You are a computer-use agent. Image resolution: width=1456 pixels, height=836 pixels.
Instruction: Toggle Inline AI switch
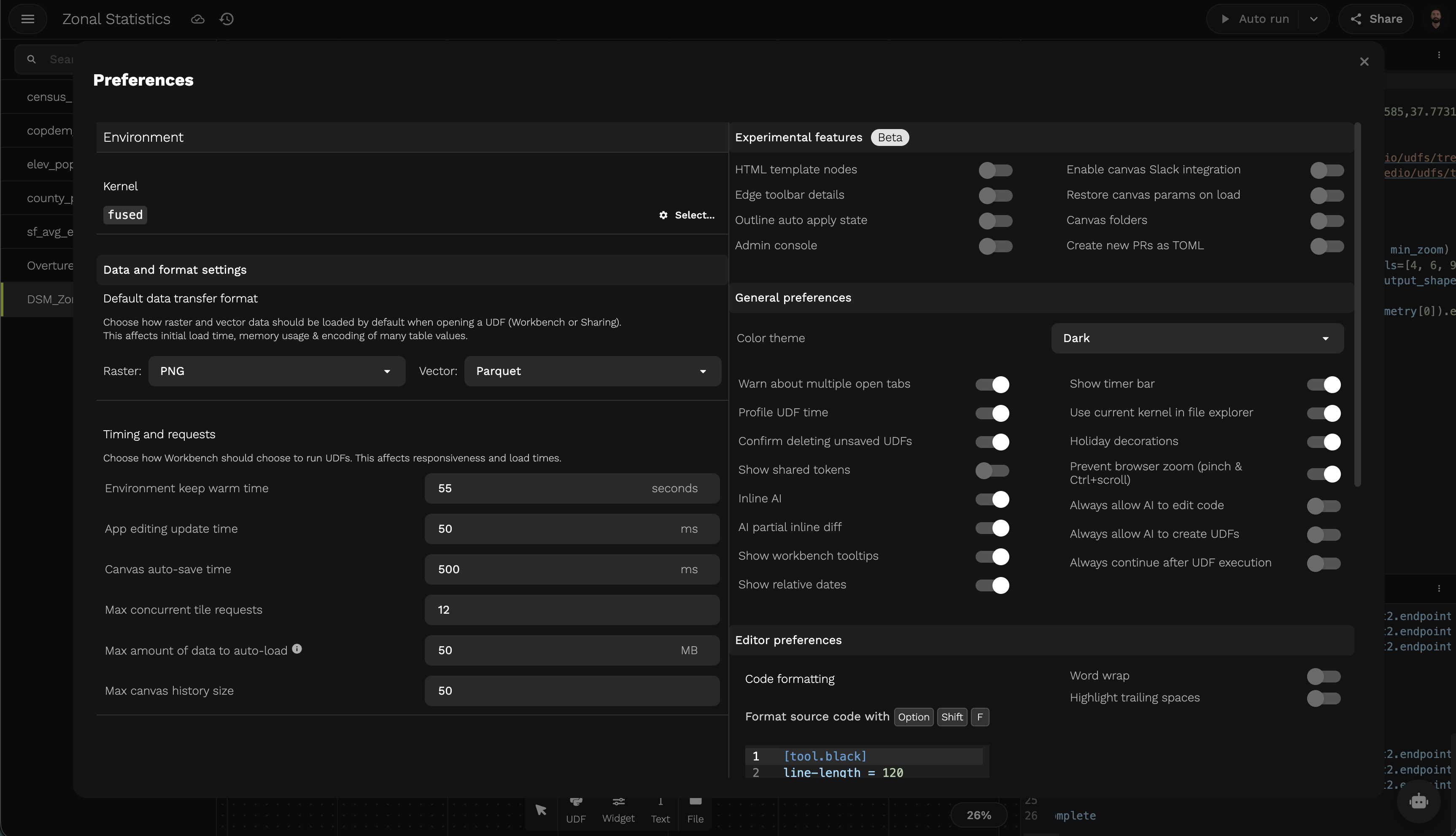tap(992, 499)
